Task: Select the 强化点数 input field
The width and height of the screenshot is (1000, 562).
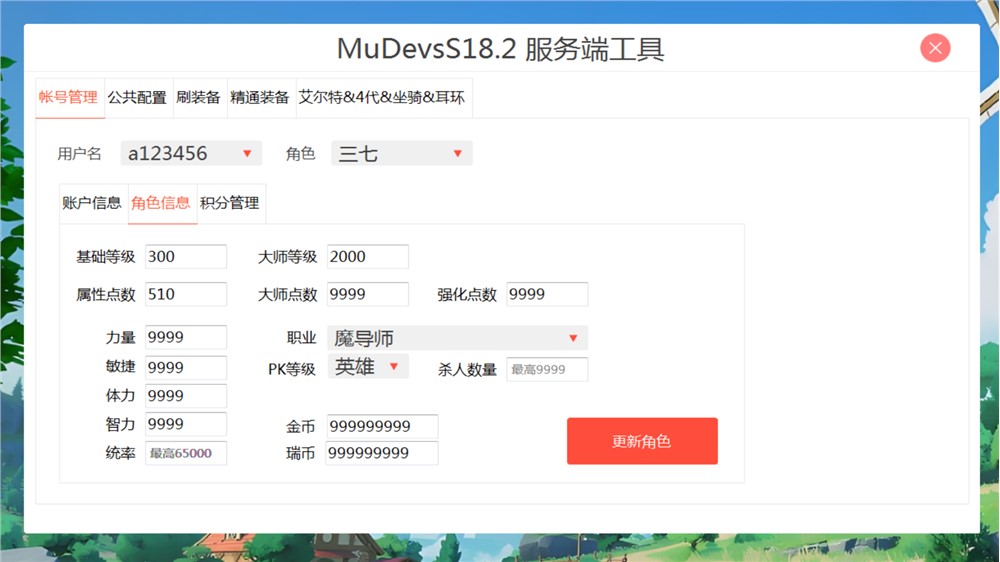Action: point(547,294)
